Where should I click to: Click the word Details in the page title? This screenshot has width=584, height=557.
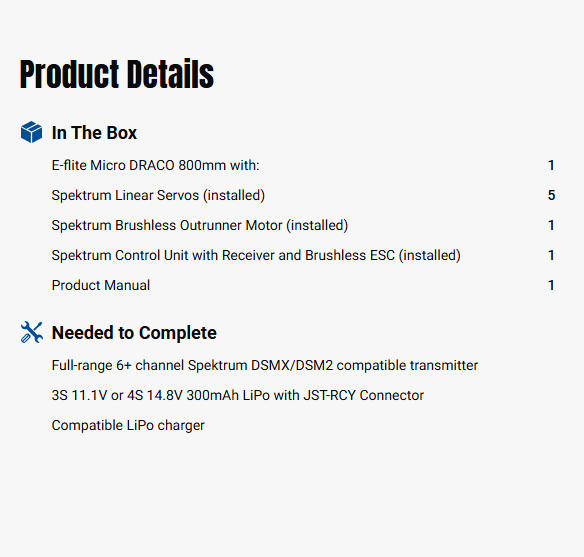point(170,74)
